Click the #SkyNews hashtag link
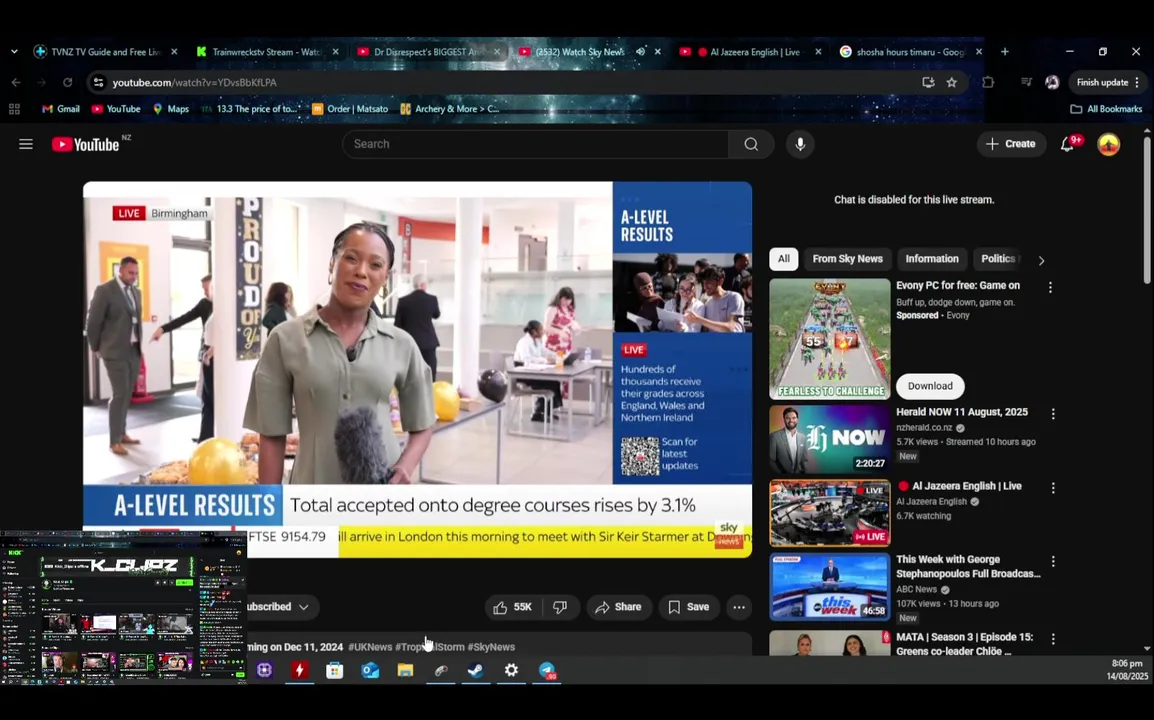The height and width of the screenshot is (720, 1154). coord(491,647)
